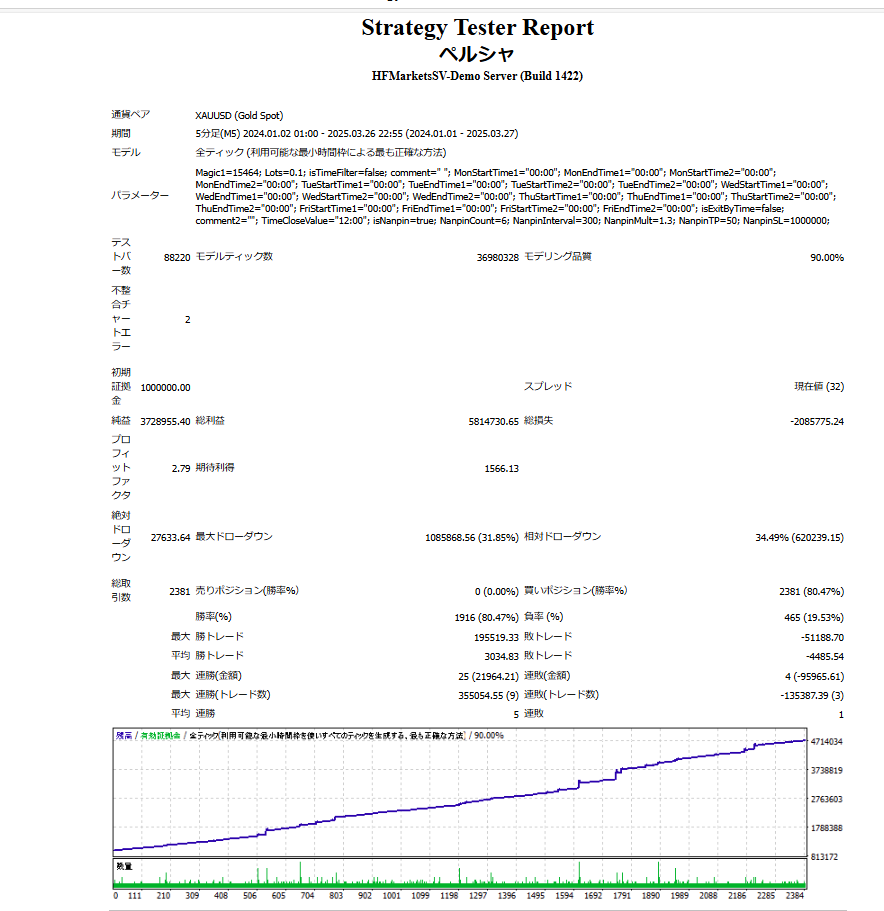Click the total trades value 2381
The width and height of the screenshot is (884, 911).
coord(179,591)
